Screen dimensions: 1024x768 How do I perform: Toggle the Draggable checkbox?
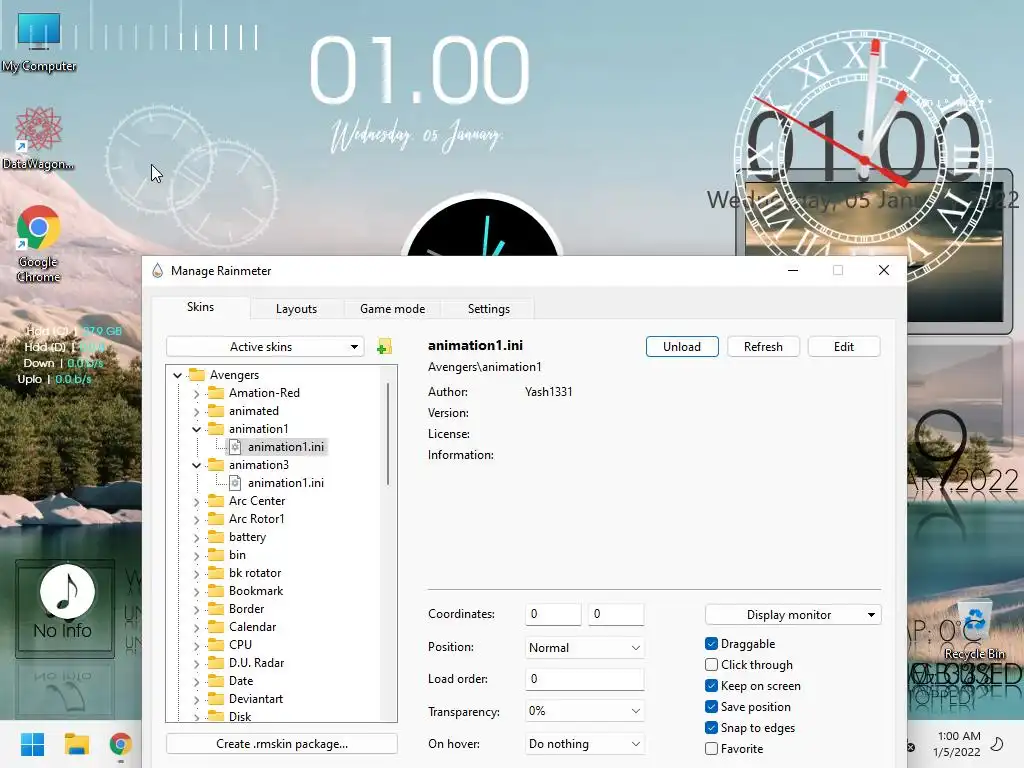(712, 644)
